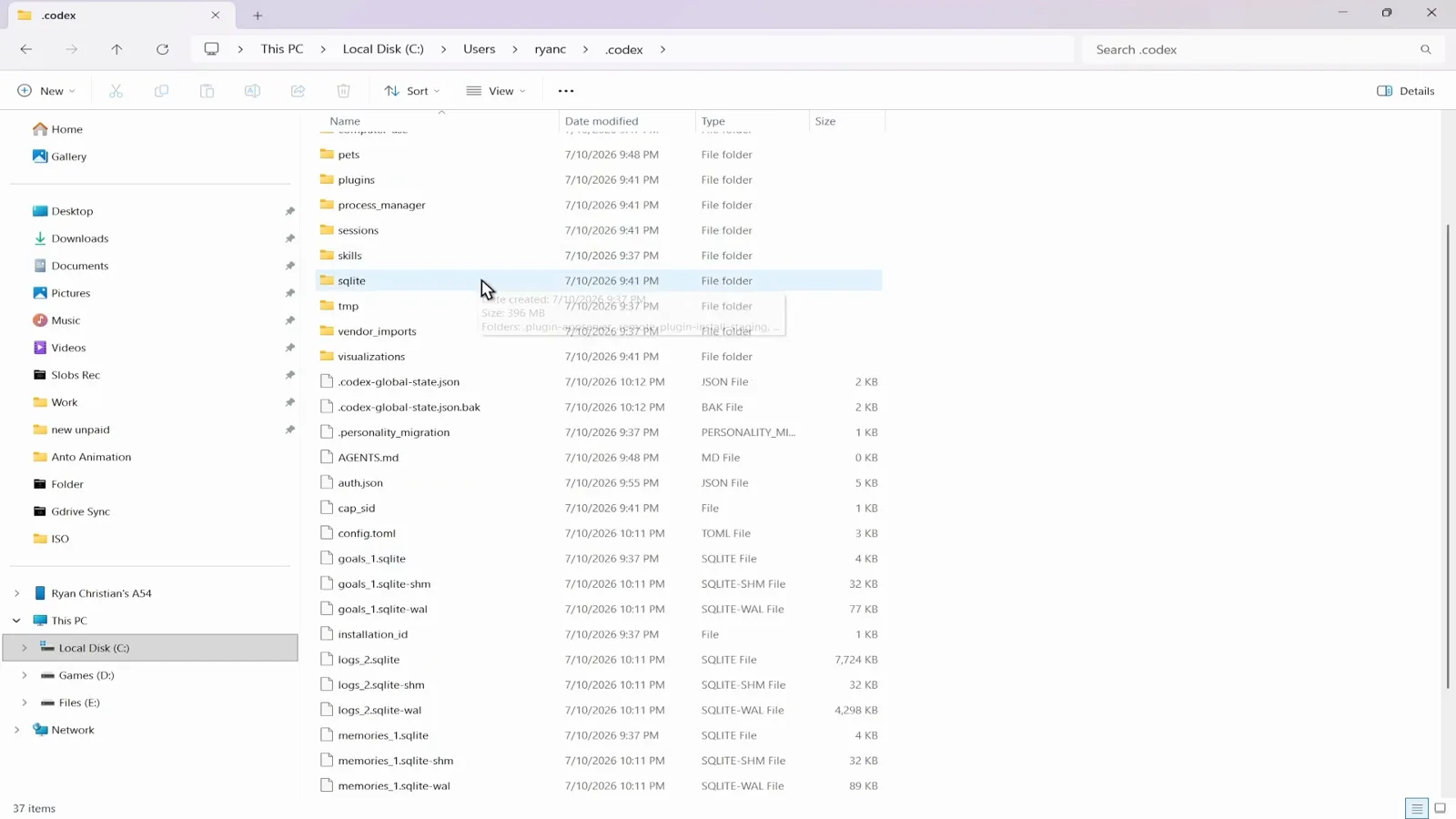Close the .codex tab

(x=216, y=15)
